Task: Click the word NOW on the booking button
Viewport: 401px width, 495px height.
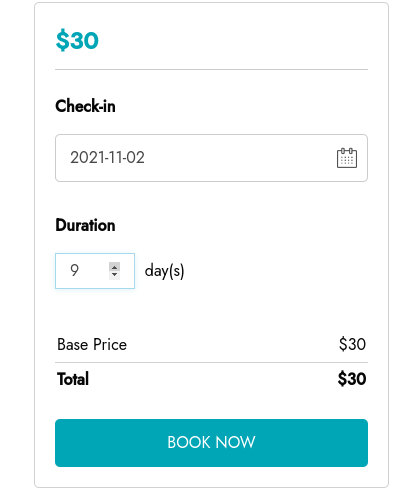Action: (x=235, y=442)
